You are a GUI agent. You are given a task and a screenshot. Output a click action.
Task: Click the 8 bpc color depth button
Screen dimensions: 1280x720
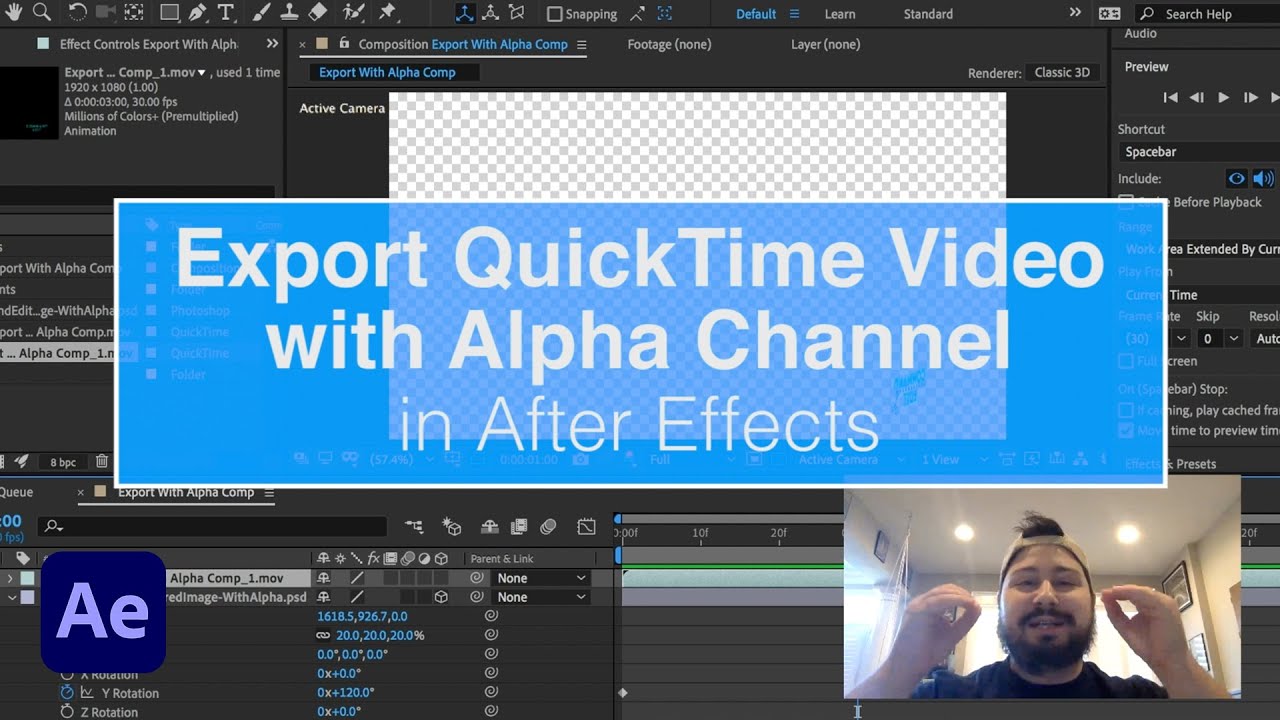pos(63,463)
